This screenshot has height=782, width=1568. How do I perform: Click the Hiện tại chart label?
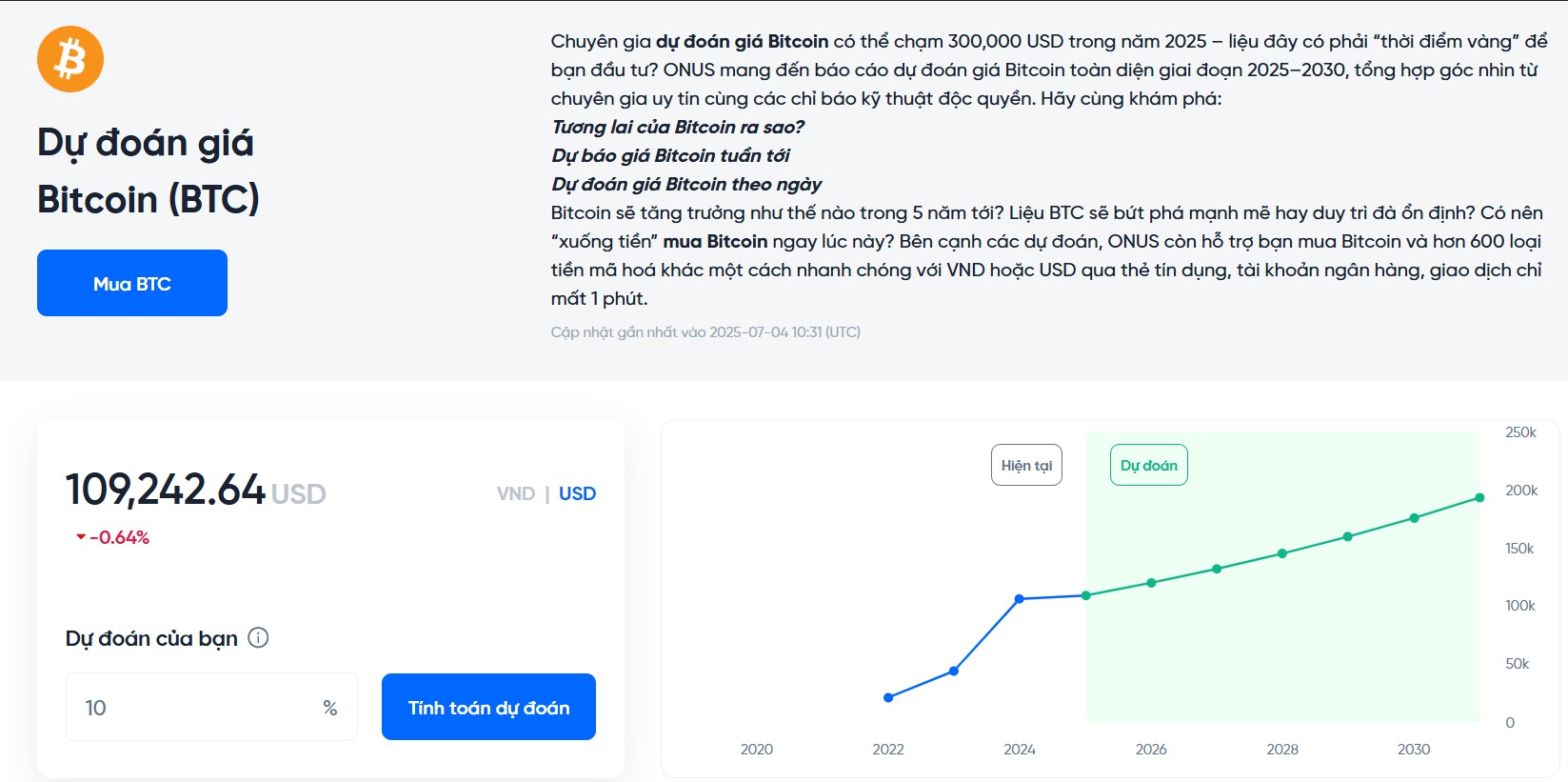pyautogui.click(x=1026, y=465)
